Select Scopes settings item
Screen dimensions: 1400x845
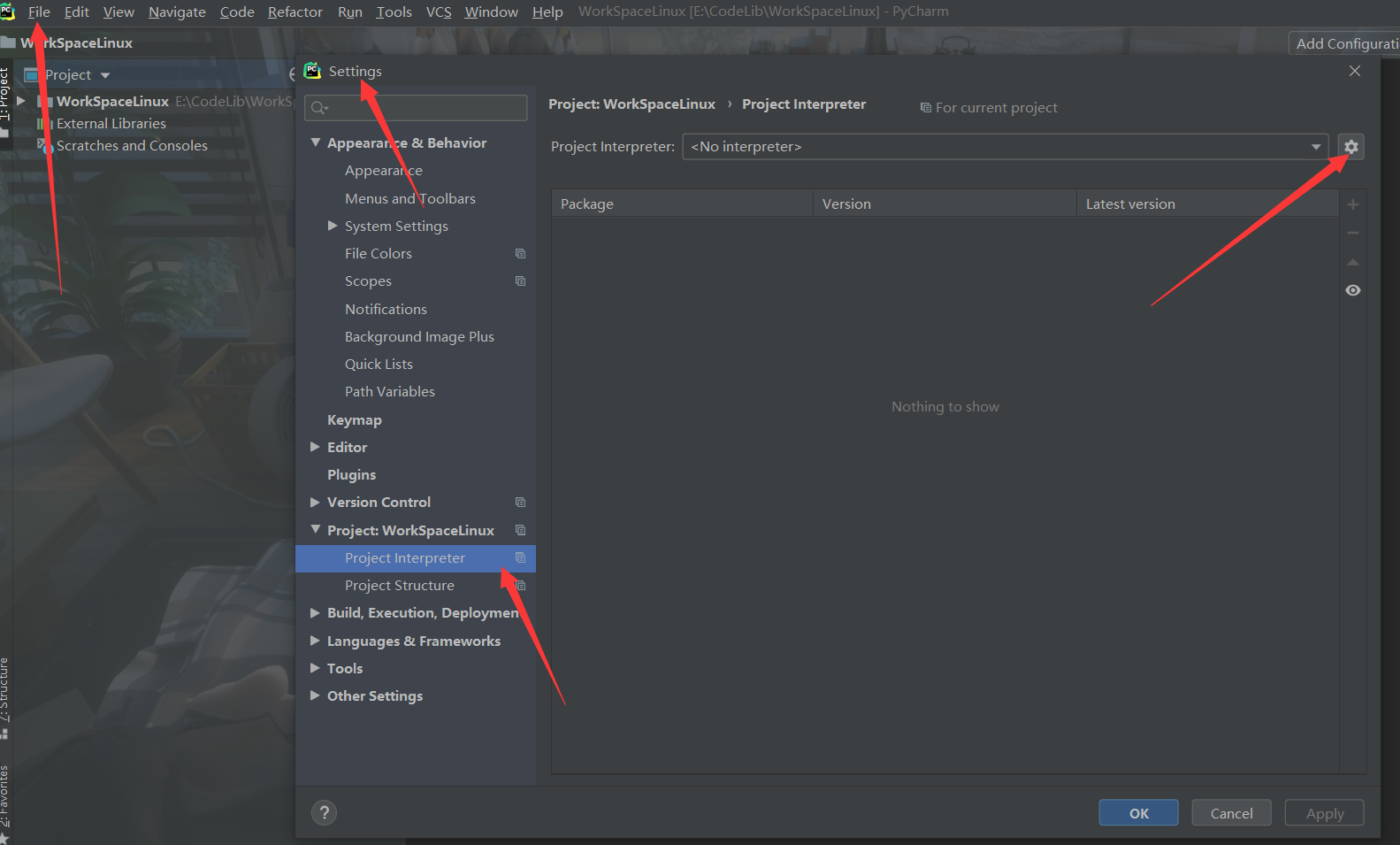coord(368,280)
